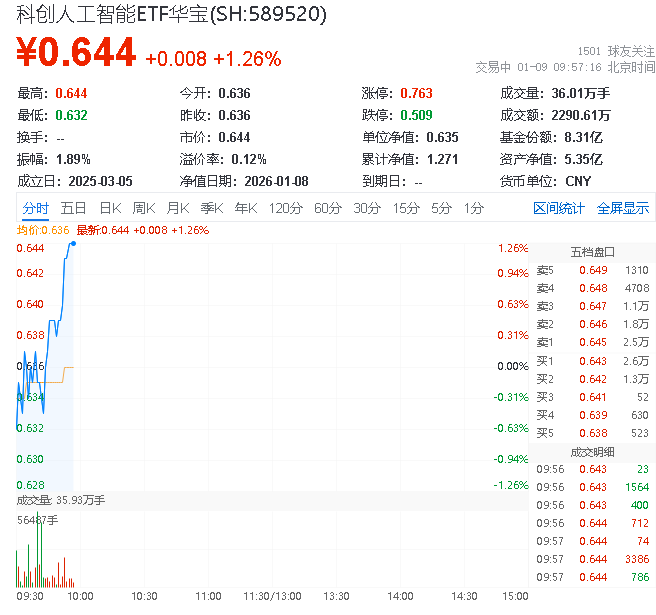Click 单位净值 0.635 value
This screenshot has height=615, width=656.
click(442, 137)
